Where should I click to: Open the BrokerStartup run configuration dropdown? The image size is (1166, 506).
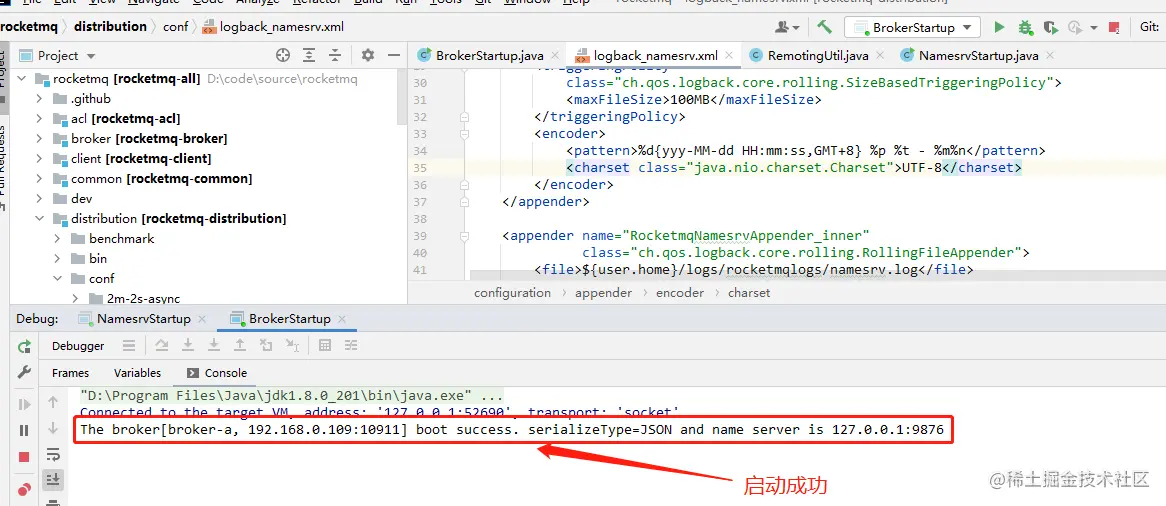pos(912,28)
